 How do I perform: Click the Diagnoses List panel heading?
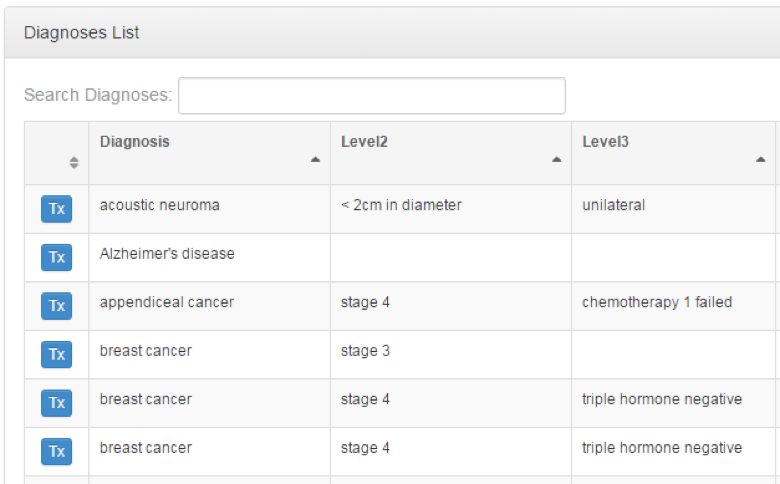coord(82,33)
